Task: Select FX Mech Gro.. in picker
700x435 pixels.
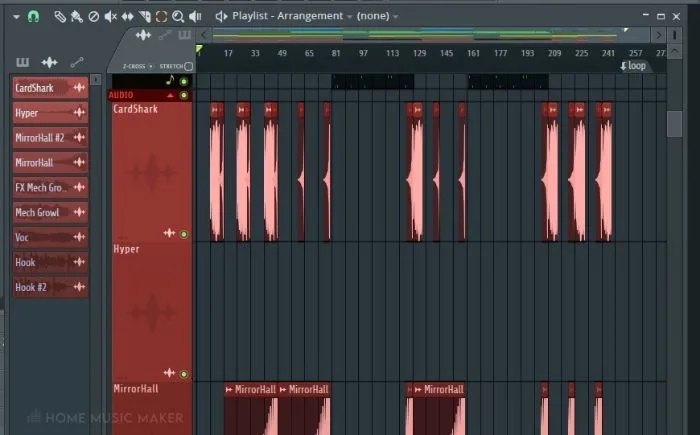Action: (x=50, y=188)
